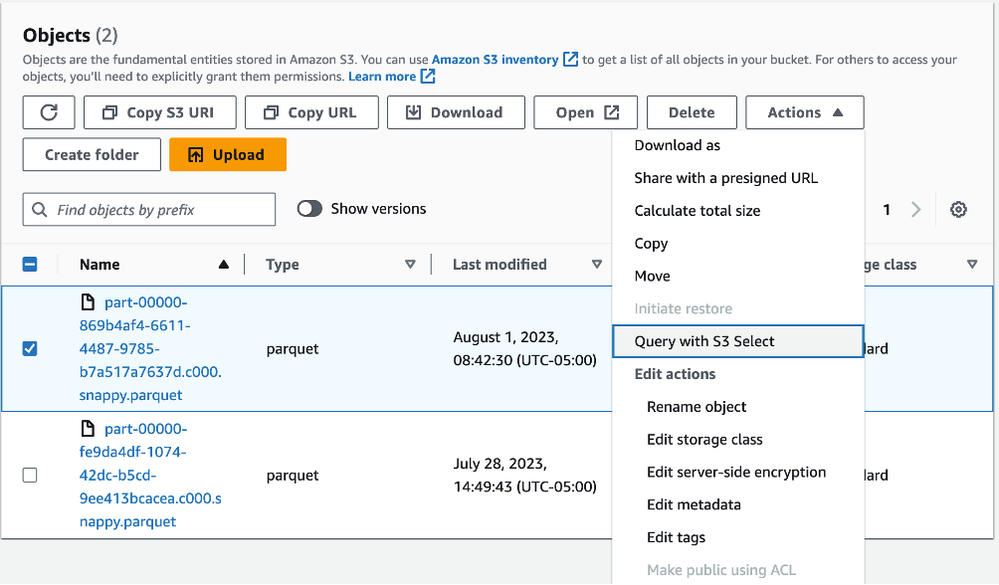Check the second parquet file checkbox
Viewport: 999px width, 585px height.
[30, 475]
